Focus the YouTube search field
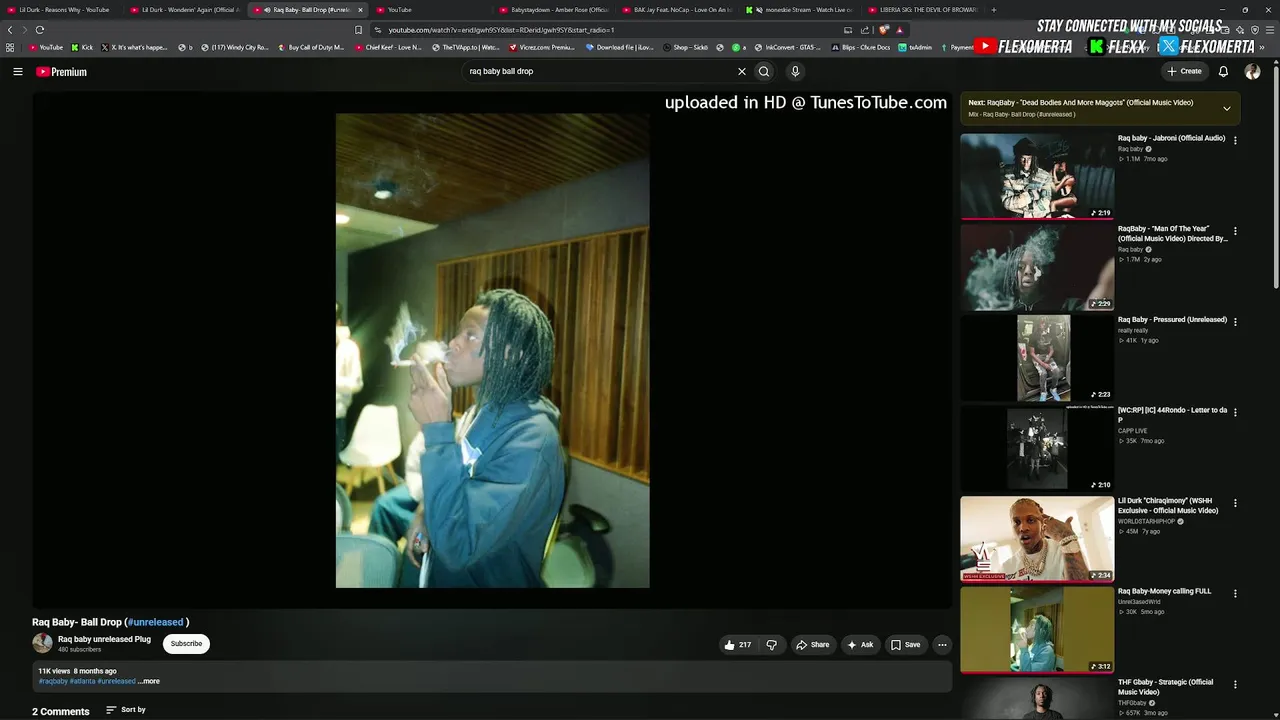This screenshot has height=720, width=1280. 600,72
